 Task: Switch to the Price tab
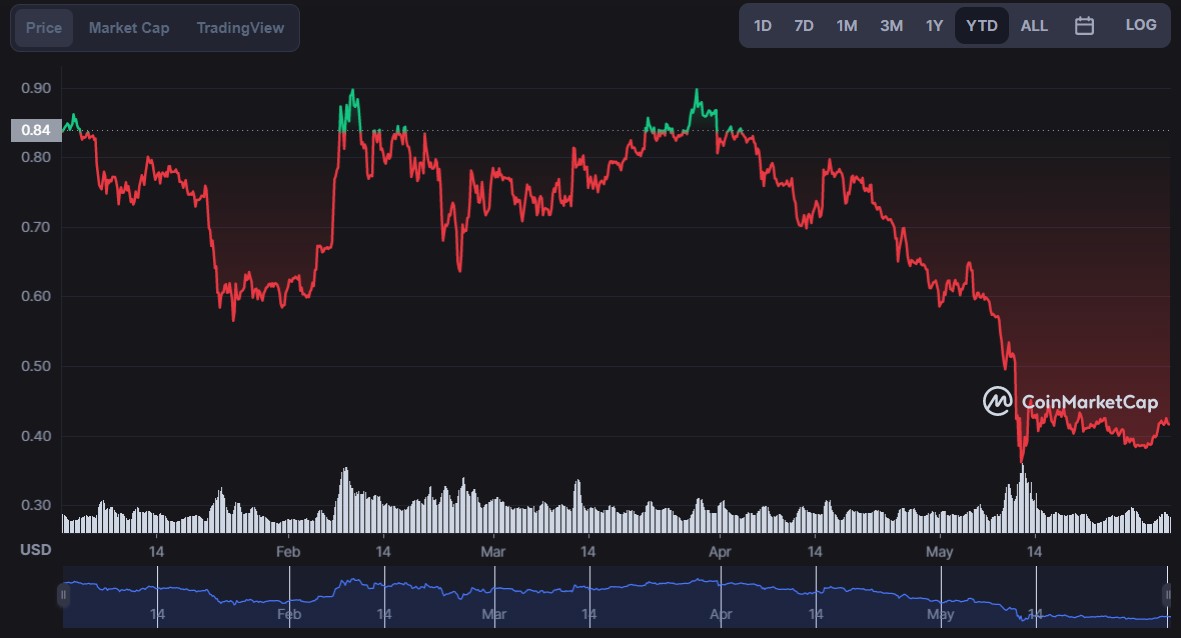click(x=44, y=28)
